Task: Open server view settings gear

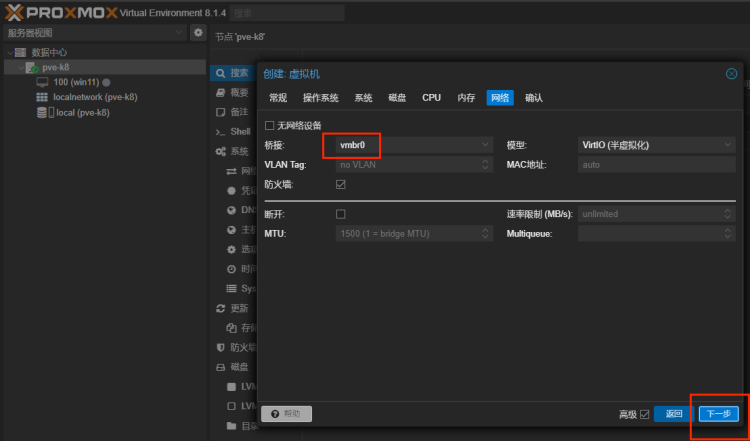Action: 198,33
